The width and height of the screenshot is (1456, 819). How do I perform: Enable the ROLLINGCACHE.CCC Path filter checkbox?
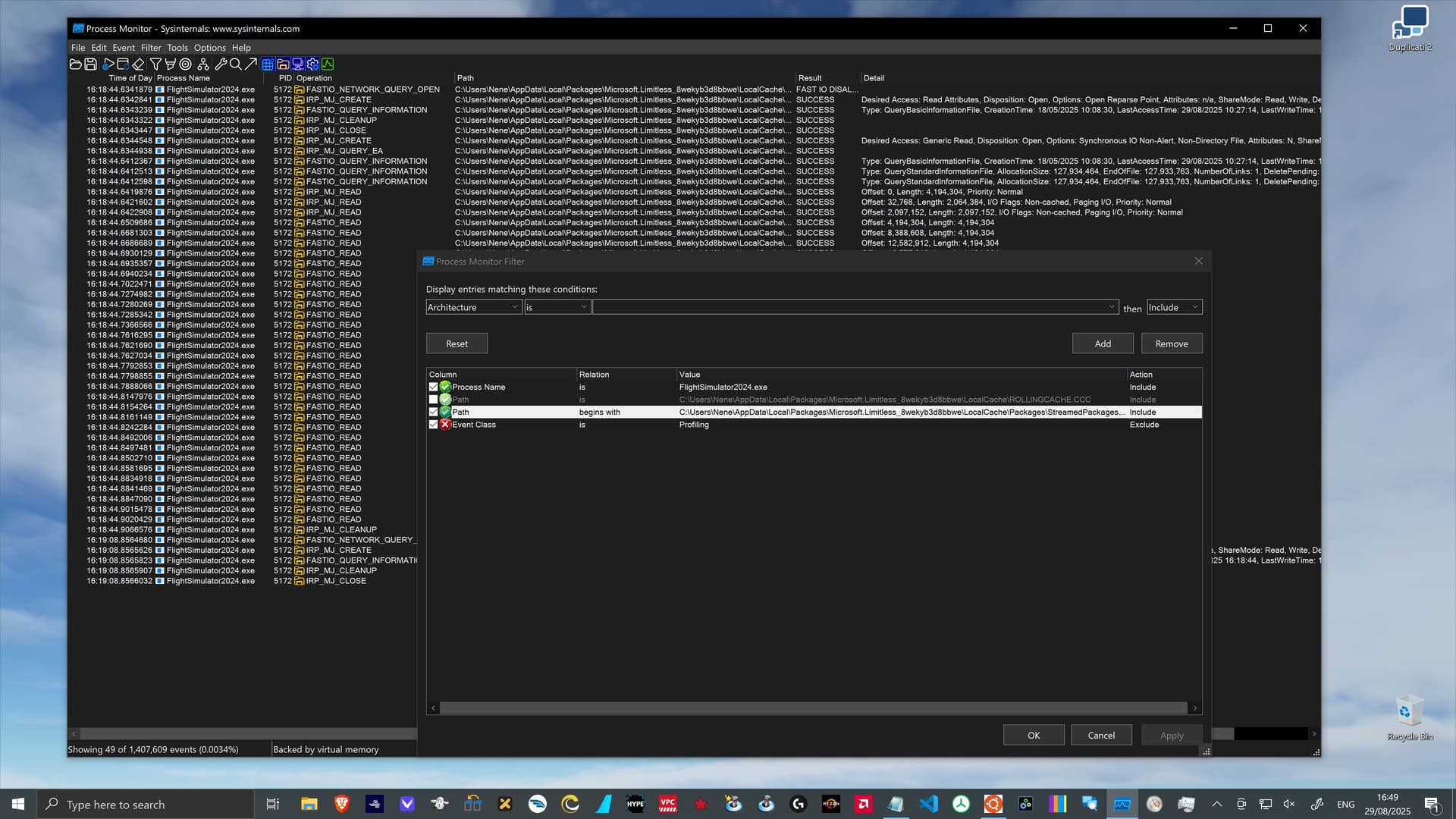[434, 400]
